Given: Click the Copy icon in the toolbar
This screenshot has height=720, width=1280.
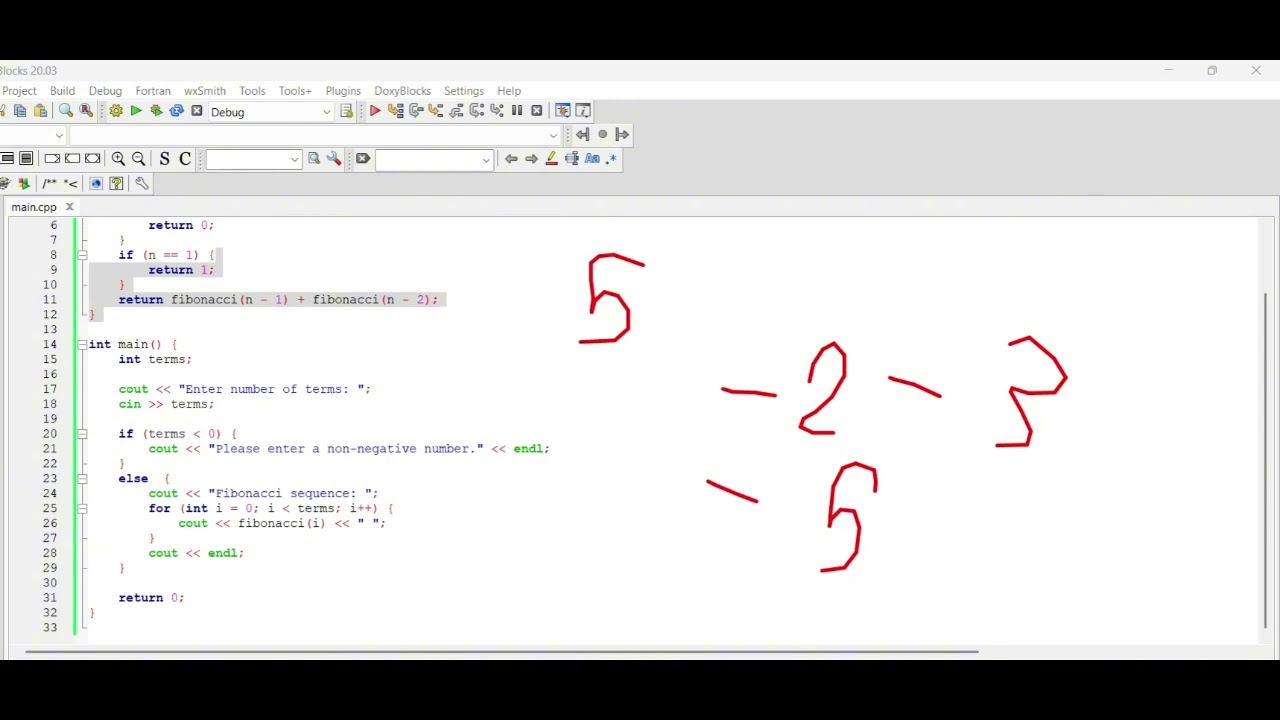Looking at the screenshot, I should pyautogui.click(x=20, y=111).
